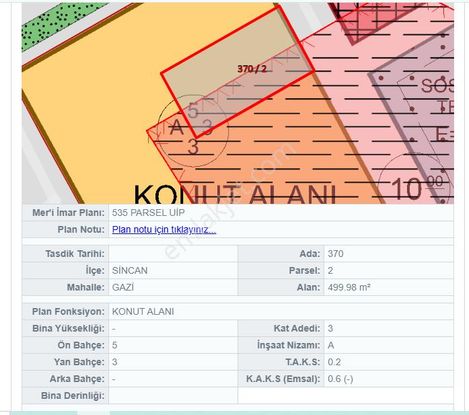Select the Ada value 370

click(335, 254)
